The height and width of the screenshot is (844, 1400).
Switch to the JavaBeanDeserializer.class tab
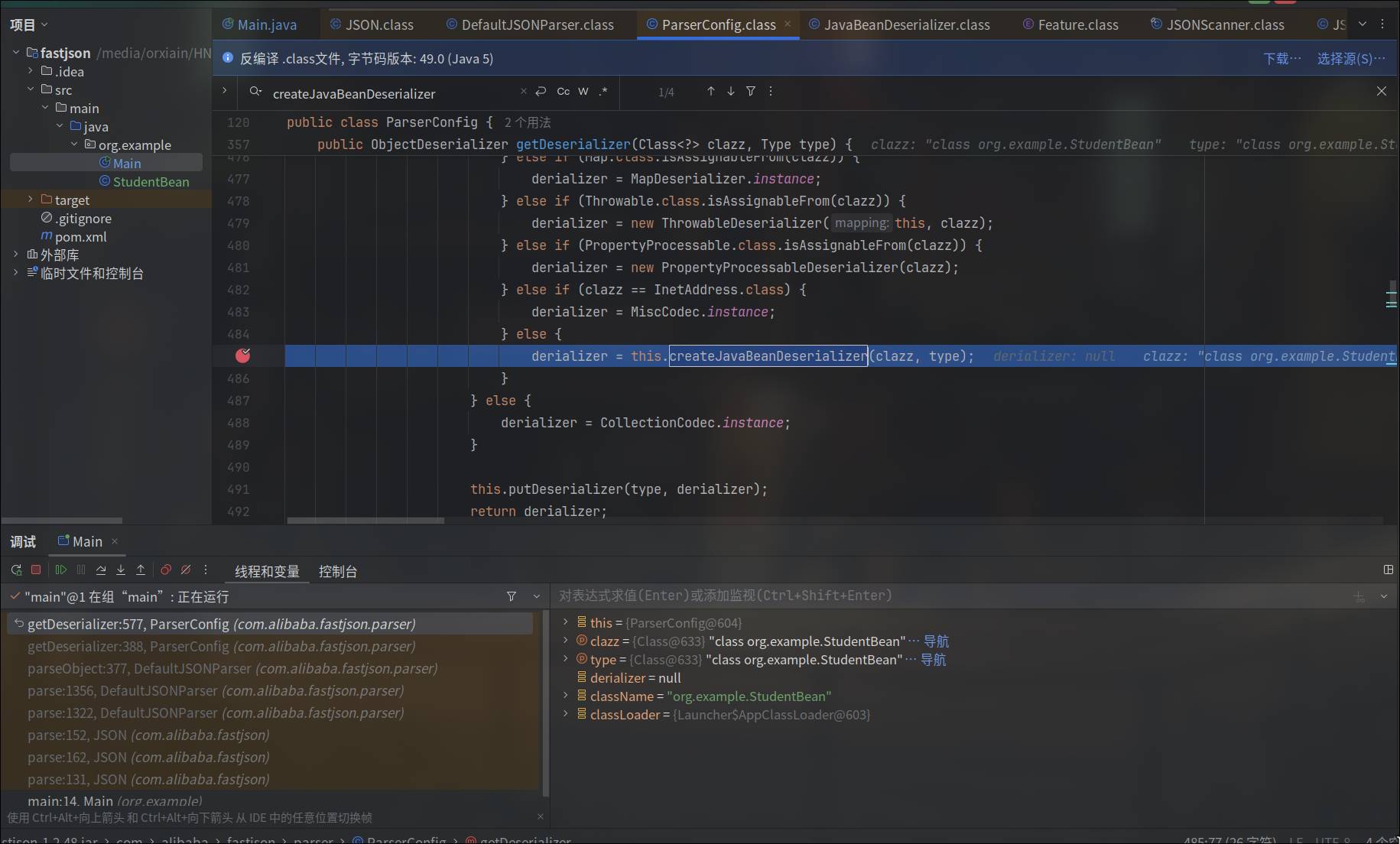tap(906, 25)
